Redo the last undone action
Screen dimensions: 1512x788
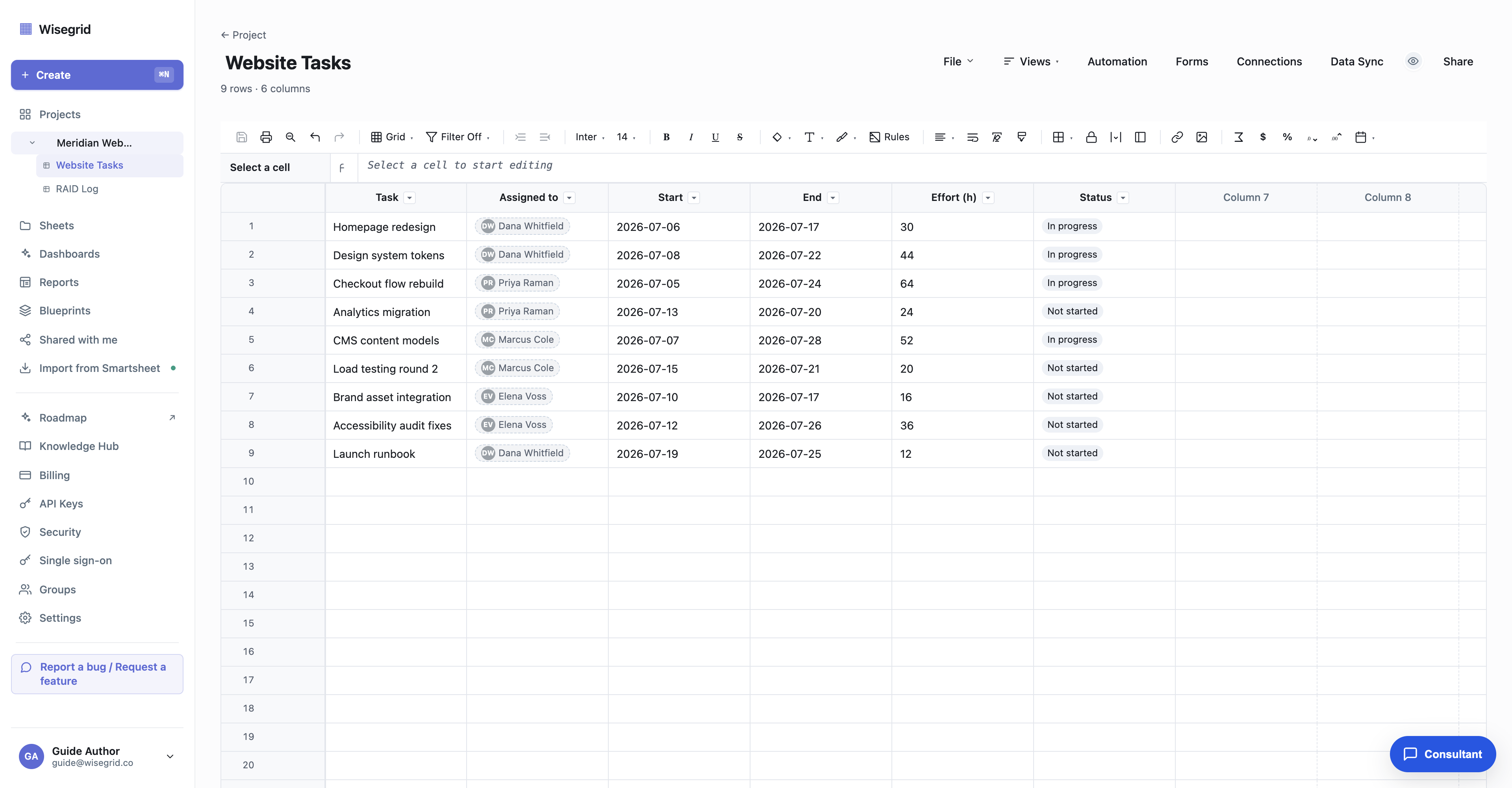(339, 137)
